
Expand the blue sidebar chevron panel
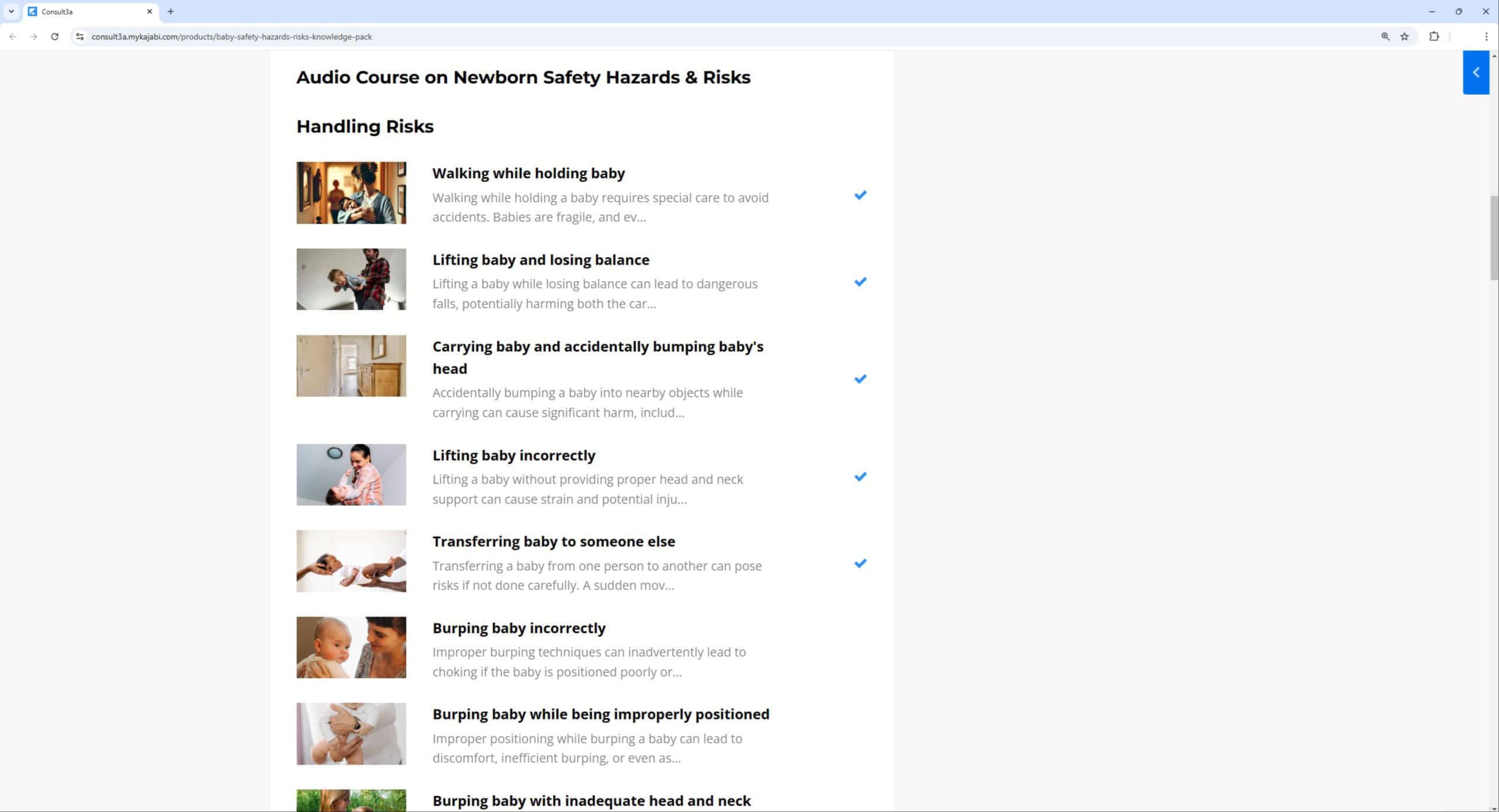(1475, 73)
